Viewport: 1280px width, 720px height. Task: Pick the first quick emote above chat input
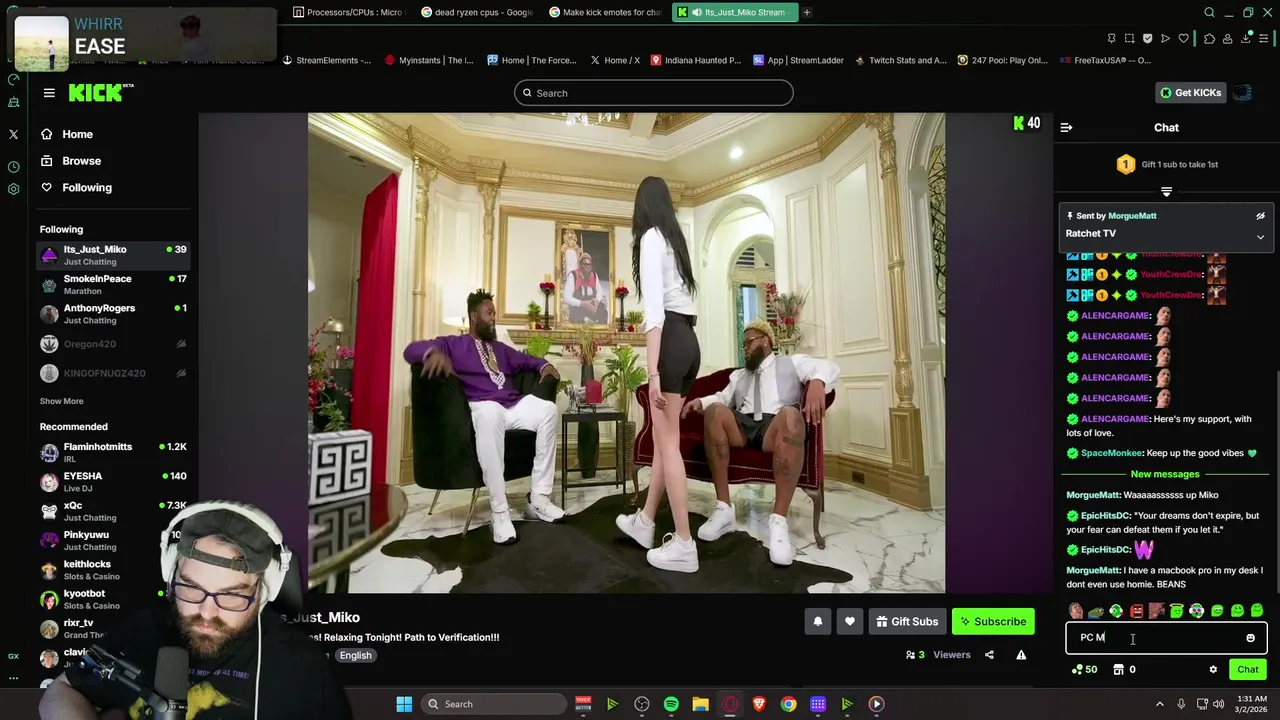pyautogui.click(x=1075, y=611)
